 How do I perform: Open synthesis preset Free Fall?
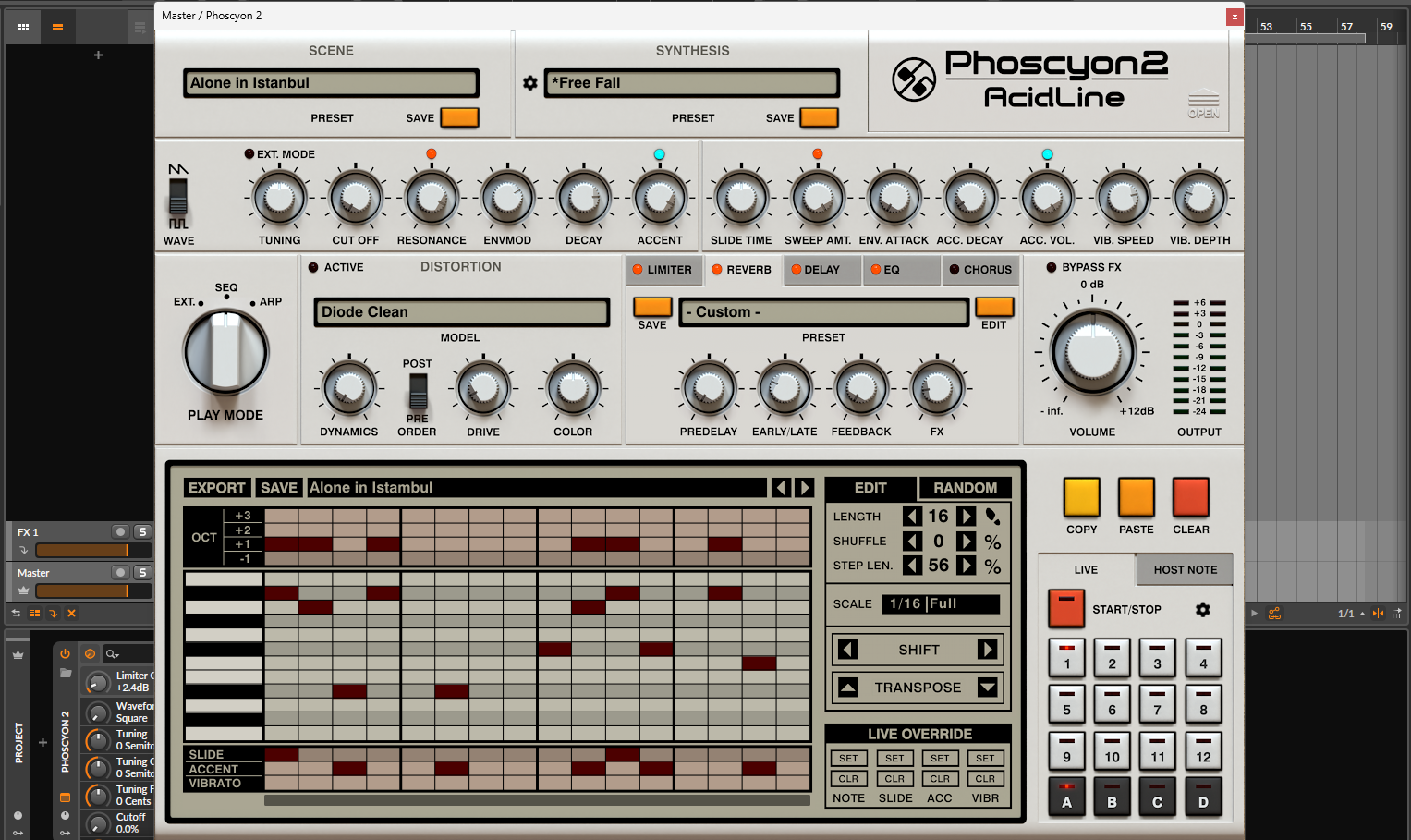[x=692, y=83]
